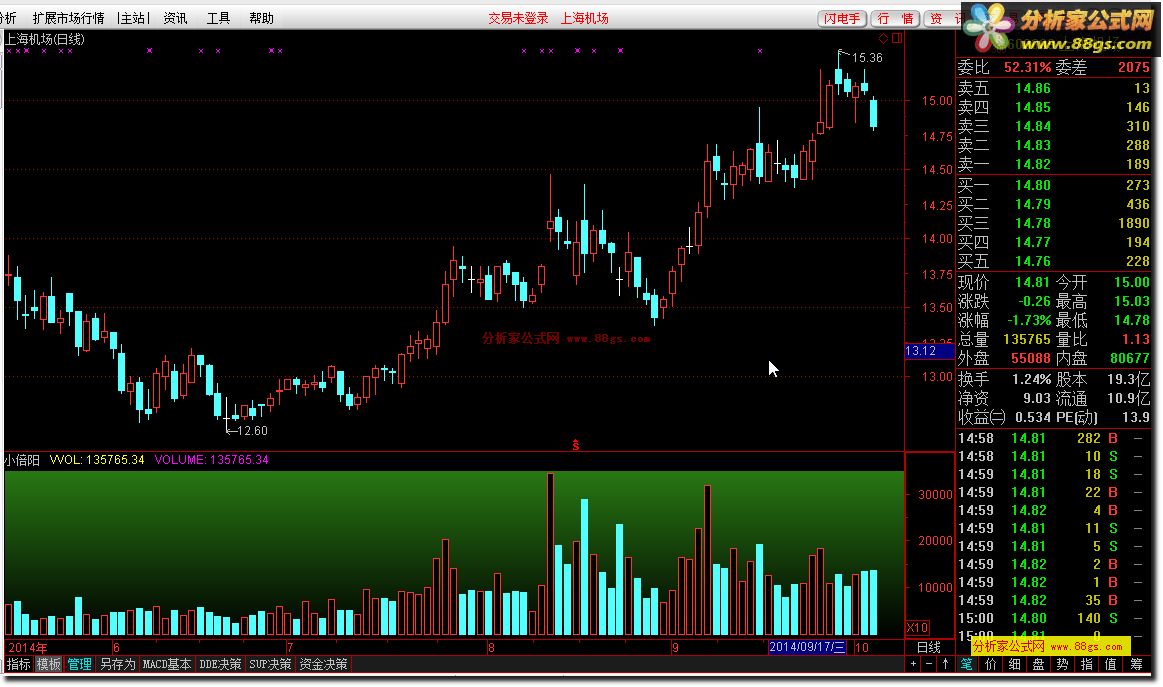The width and height of the screenshot is (1163, 687).
Task: Select the 盘 tab in side panel
Action: click(1038, 664)
